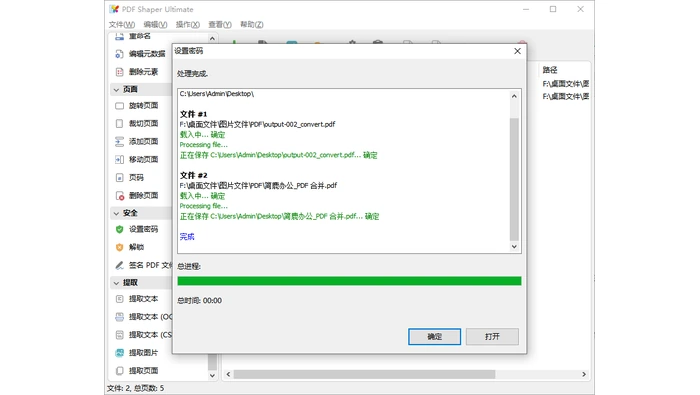Click the Extract Text (提取文本) icon
700x395 pixels.
coord(119,299)
